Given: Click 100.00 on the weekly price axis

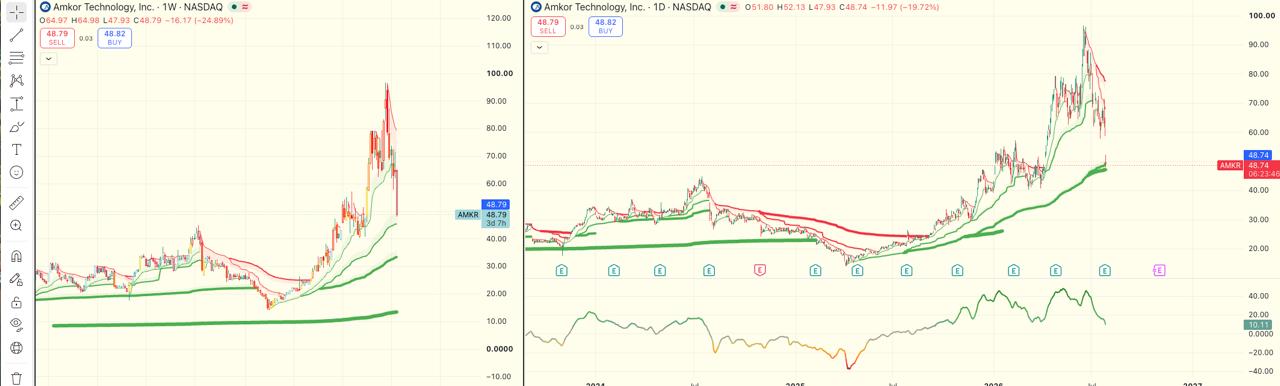Looking at the screenshot, I should [x=500, y=74].
